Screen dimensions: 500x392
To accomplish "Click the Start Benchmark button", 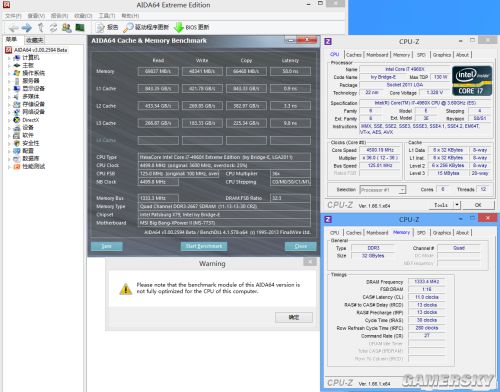I will tap(204, 246).
